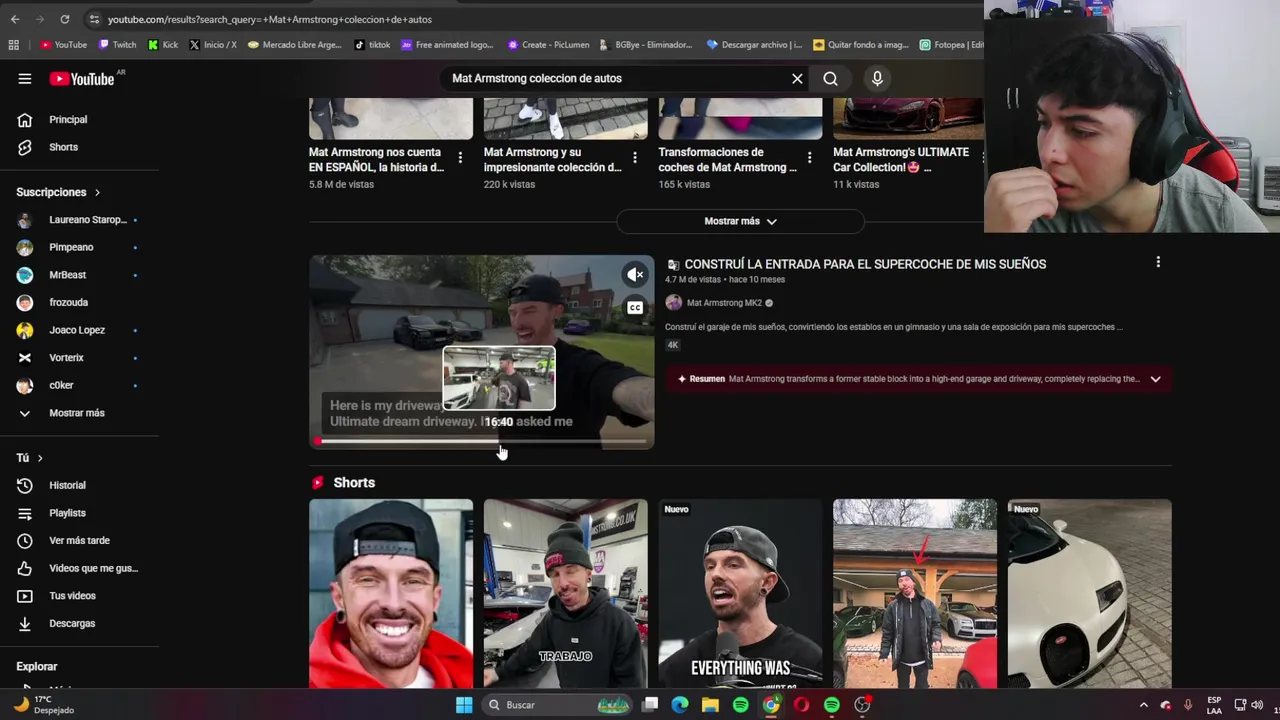Reload the page in the browser
This screenshot has height=720, width=1280.
(65, 19)
